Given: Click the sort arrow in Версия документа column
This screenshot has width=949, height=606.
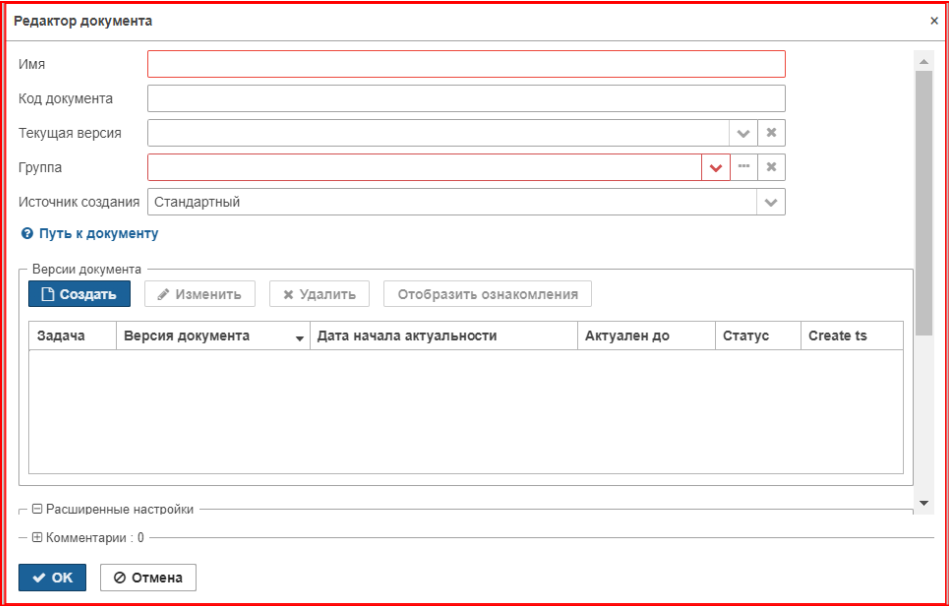Looking at the screenshot, I should click(300, 338).
